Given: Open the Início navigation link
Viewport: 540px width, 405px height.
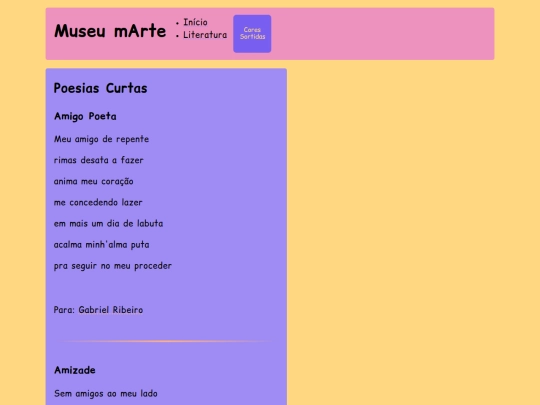Looking at the screenshot, I should click(x=195, y=22).
